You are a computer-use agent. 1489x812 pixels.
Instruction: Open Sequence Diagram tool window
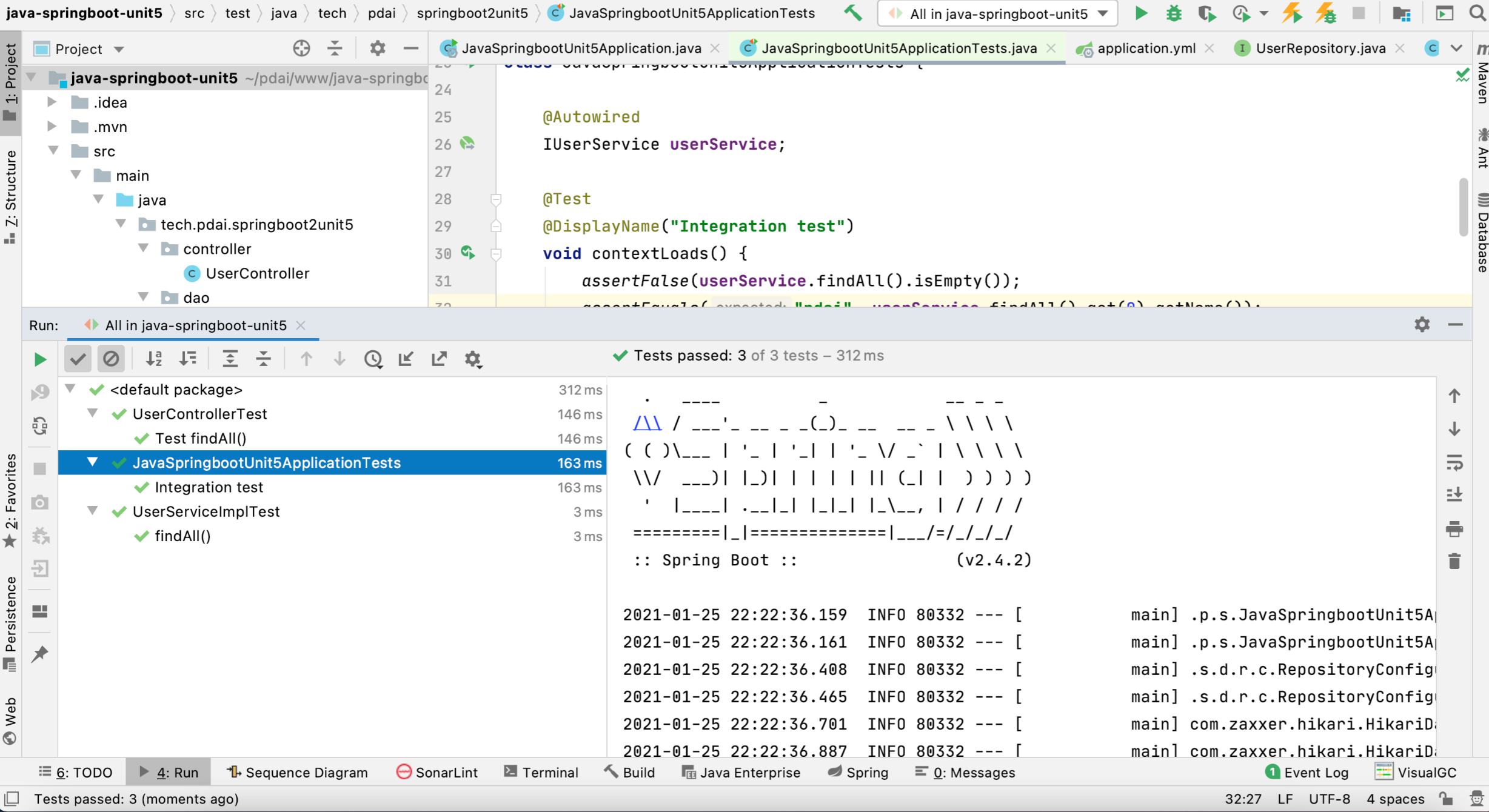point(297,772)
